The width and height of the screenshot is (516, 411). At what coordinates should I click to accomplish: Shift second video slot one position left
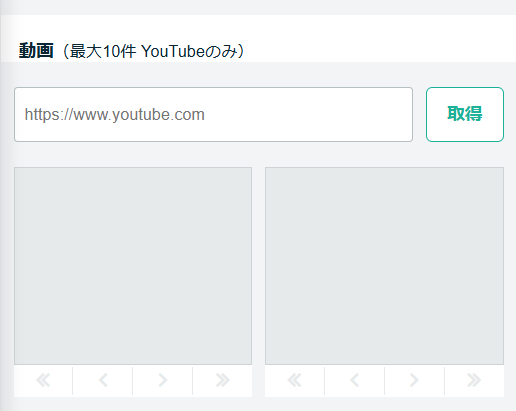(355, 380)
